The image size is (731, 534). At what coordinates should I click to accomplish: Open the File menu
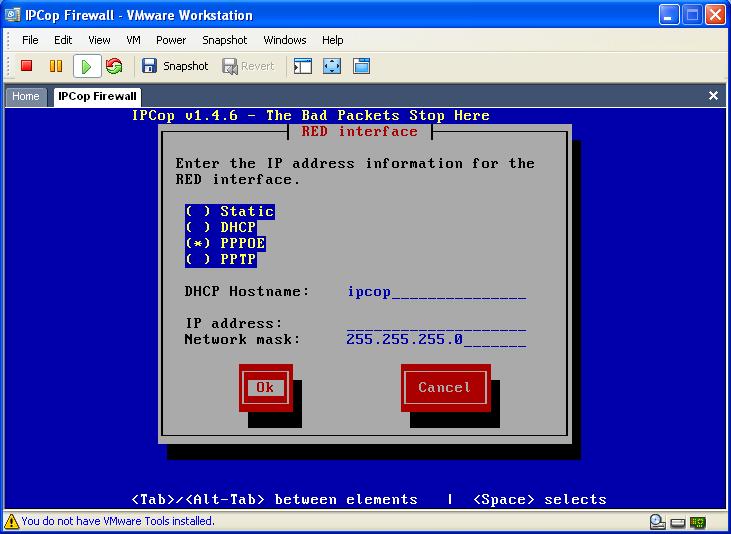click(30, 40)
